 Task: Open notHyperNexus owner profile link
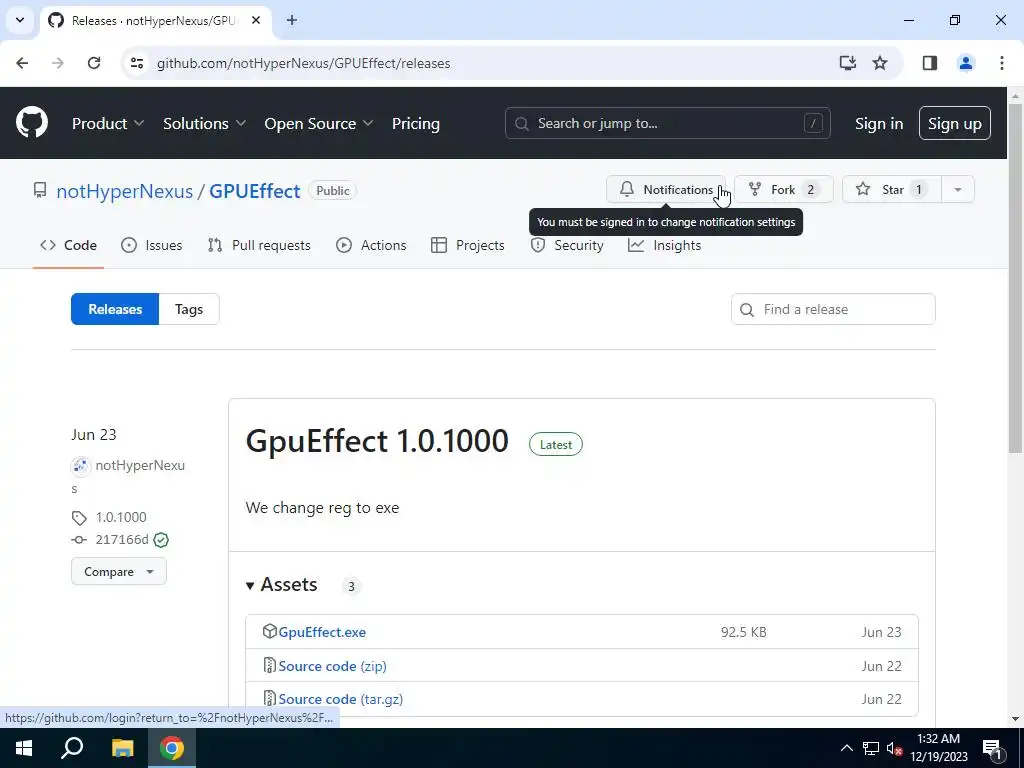click(125, 191)
